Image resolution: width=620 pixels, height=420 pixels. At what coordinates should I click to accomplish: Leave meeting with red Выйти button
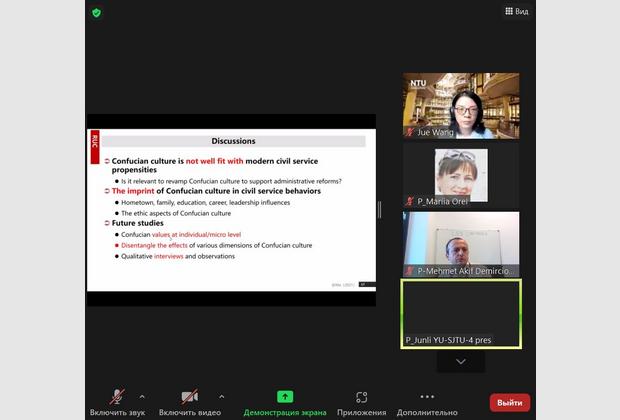[x=510, y=403]
